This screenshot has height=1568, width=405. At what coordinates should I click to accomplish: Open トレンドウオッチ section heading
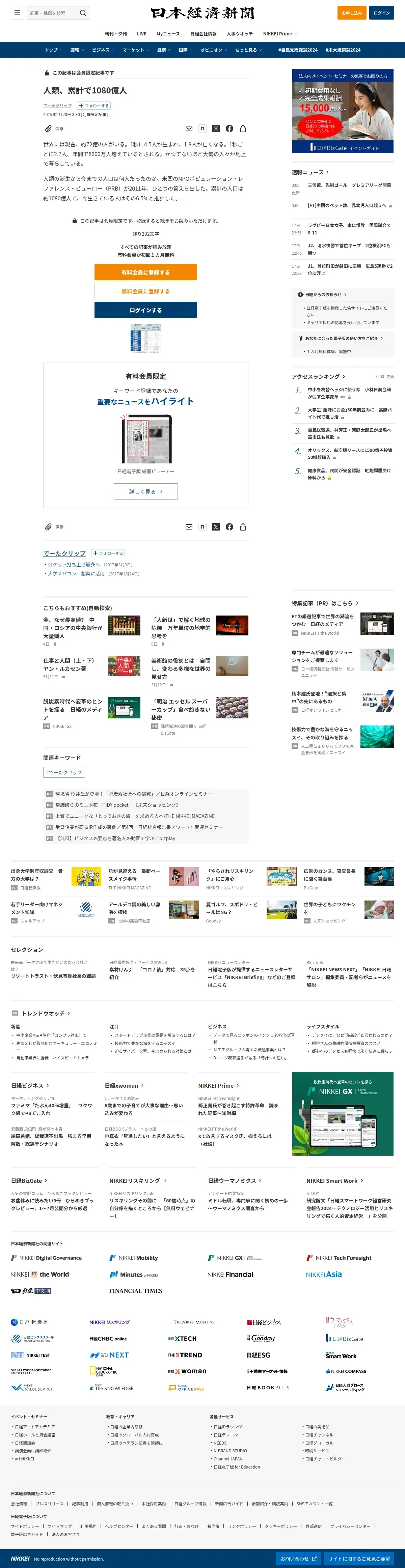click(x=46, y=1013)
